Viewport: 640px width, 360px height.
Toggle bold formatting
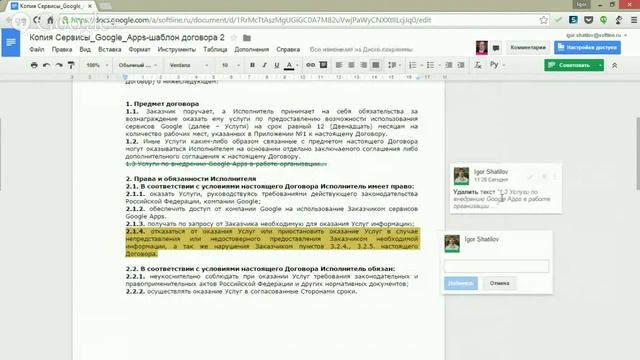[252, 65]
